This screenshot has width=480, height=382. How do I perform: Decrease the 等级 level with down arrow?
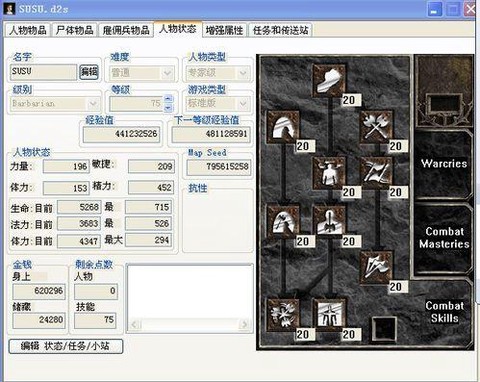pos(168,108)
